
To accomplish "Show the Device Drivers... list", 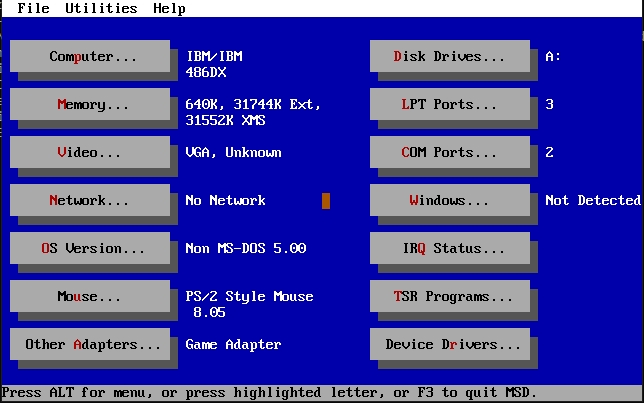I will pos(450,344).
